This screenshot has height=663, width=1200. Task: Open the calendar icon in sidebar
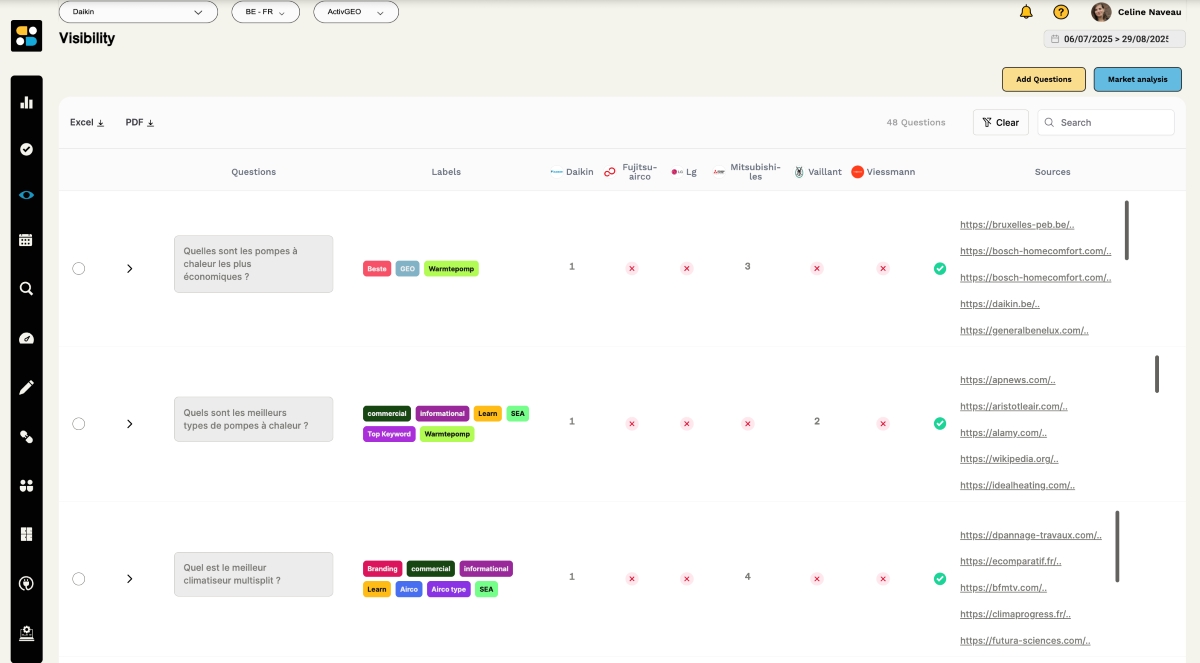pyautogui.click(x=27, y=240)
